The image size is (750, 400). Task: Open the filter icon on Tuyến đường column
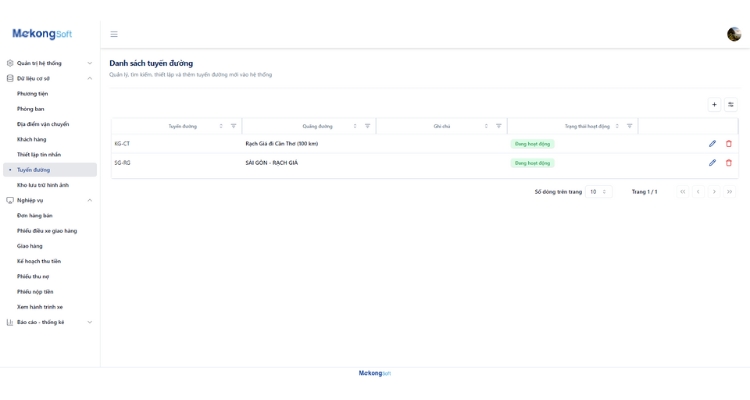pyautogui.click(x=233, y=126)
